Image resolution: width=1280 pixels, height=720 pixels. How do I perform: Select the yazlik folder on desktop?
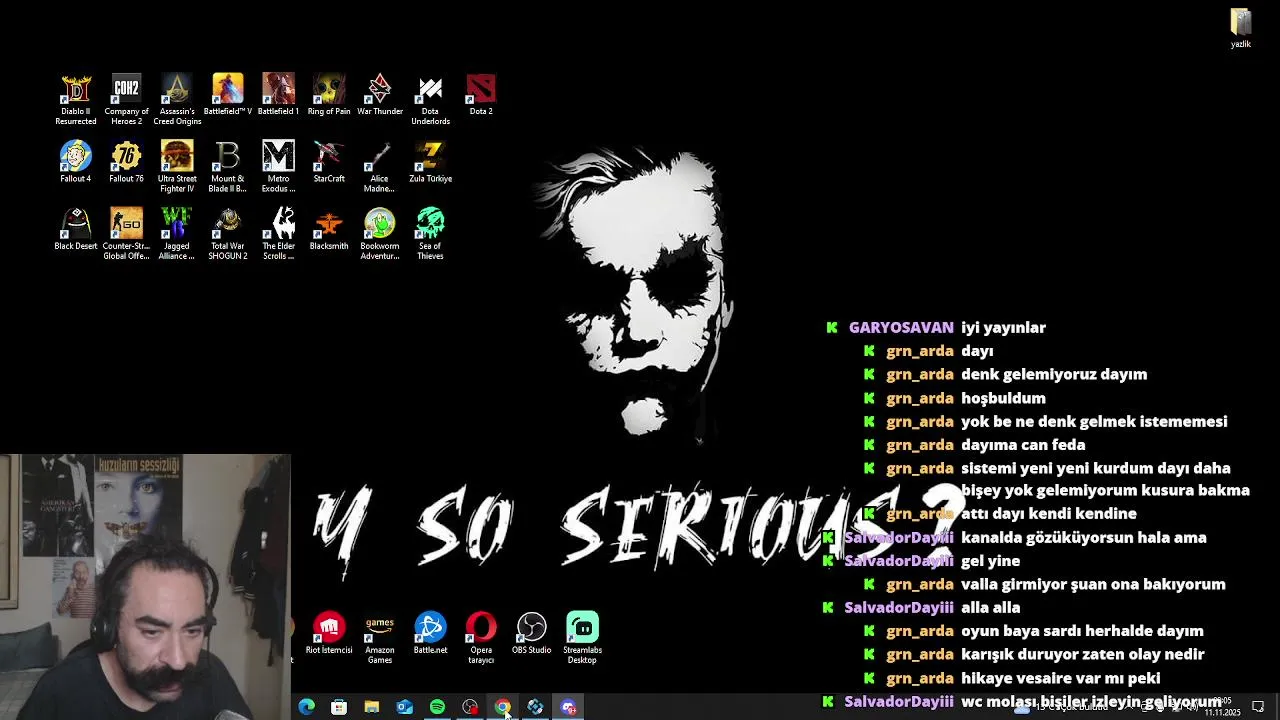coord(1241,28)
